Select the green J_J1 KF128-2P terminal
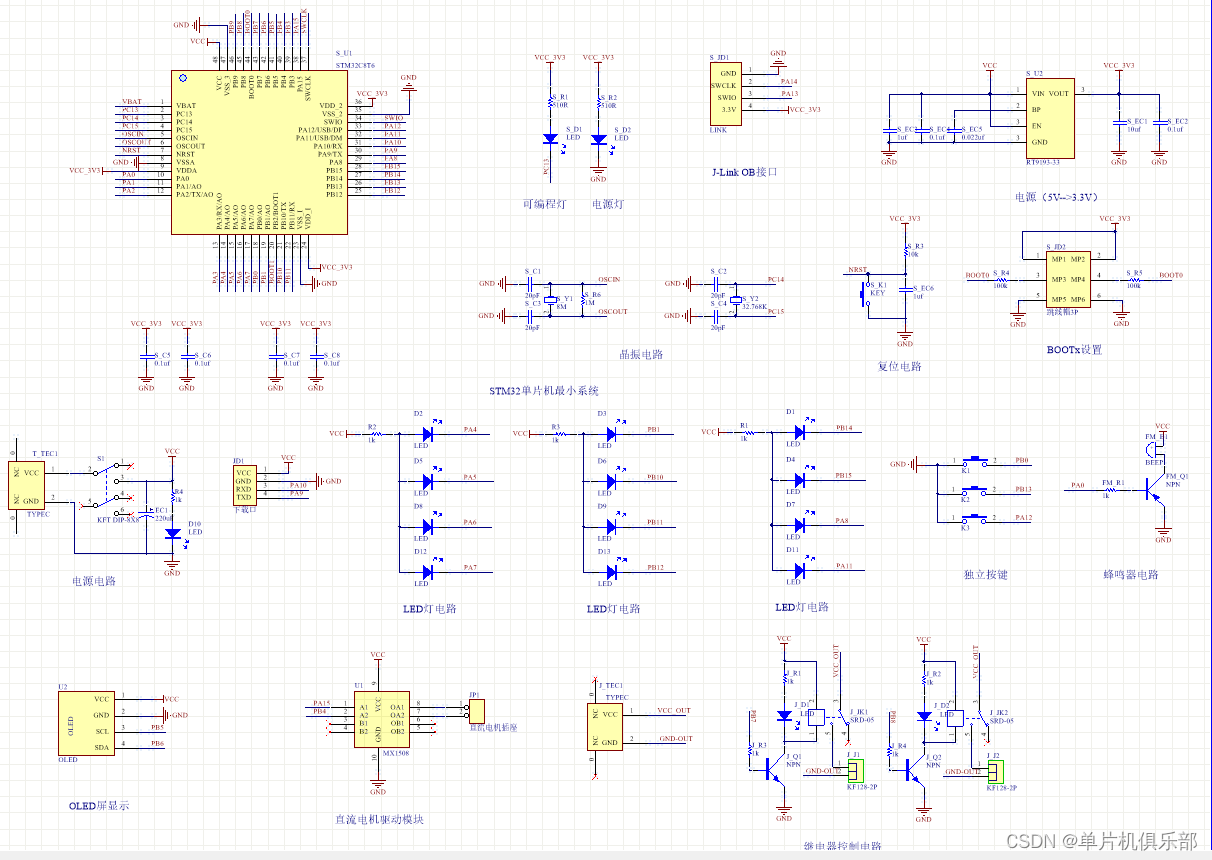The image size is (1212, 860). 856,770
